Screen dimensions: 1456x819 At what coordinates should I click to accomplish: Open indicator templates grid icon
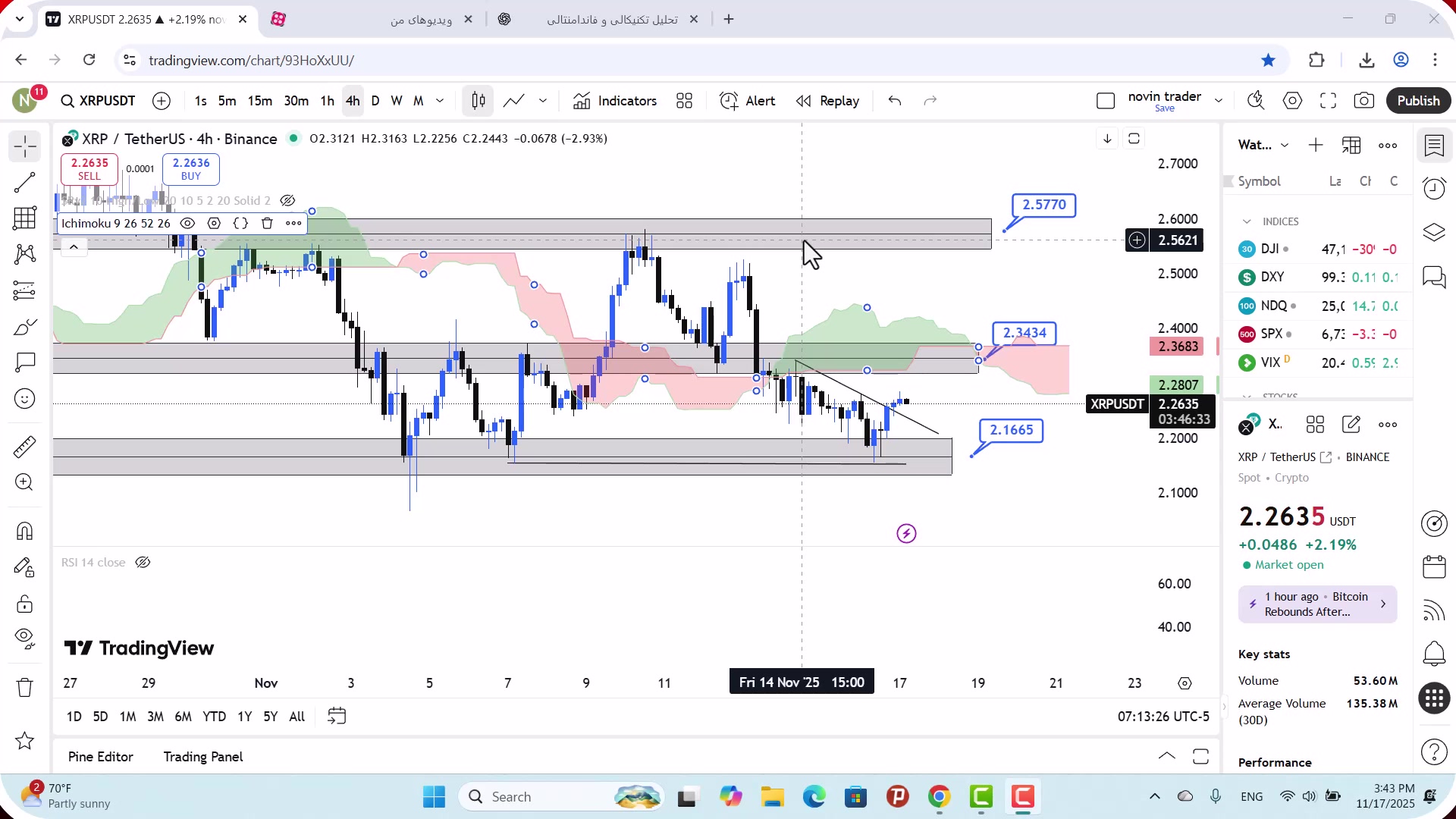point(684,101)
